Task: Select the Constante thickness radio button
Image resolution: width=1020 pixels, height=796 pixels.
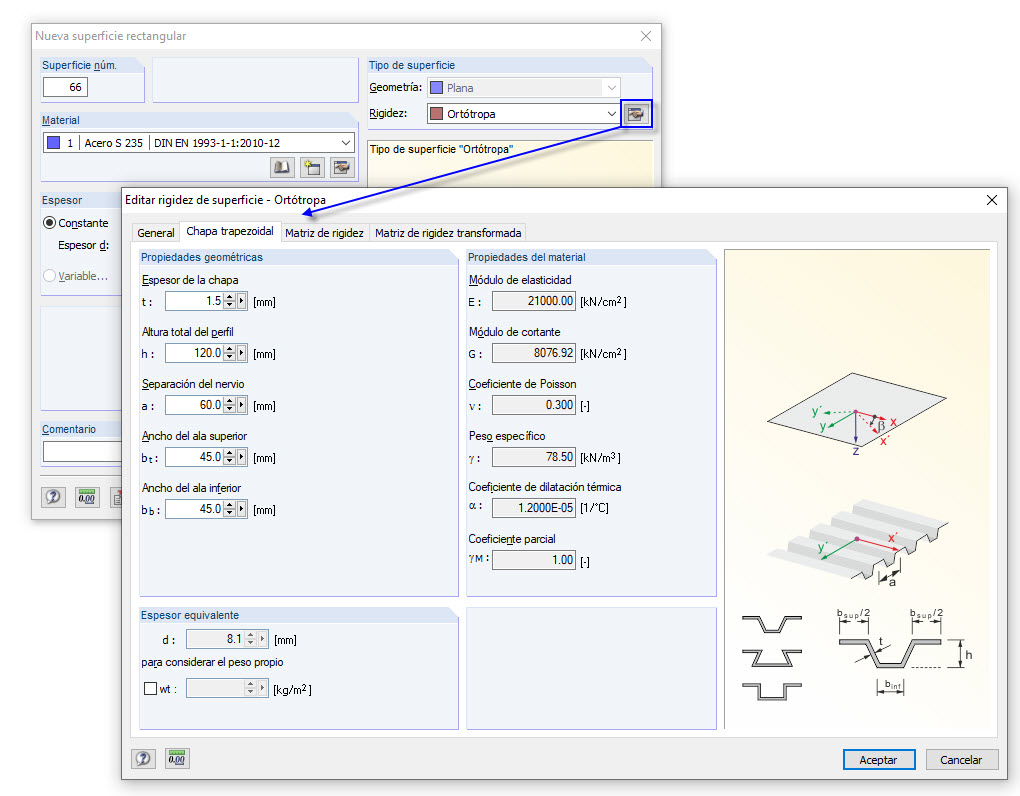Action: (x=49, y=222)
